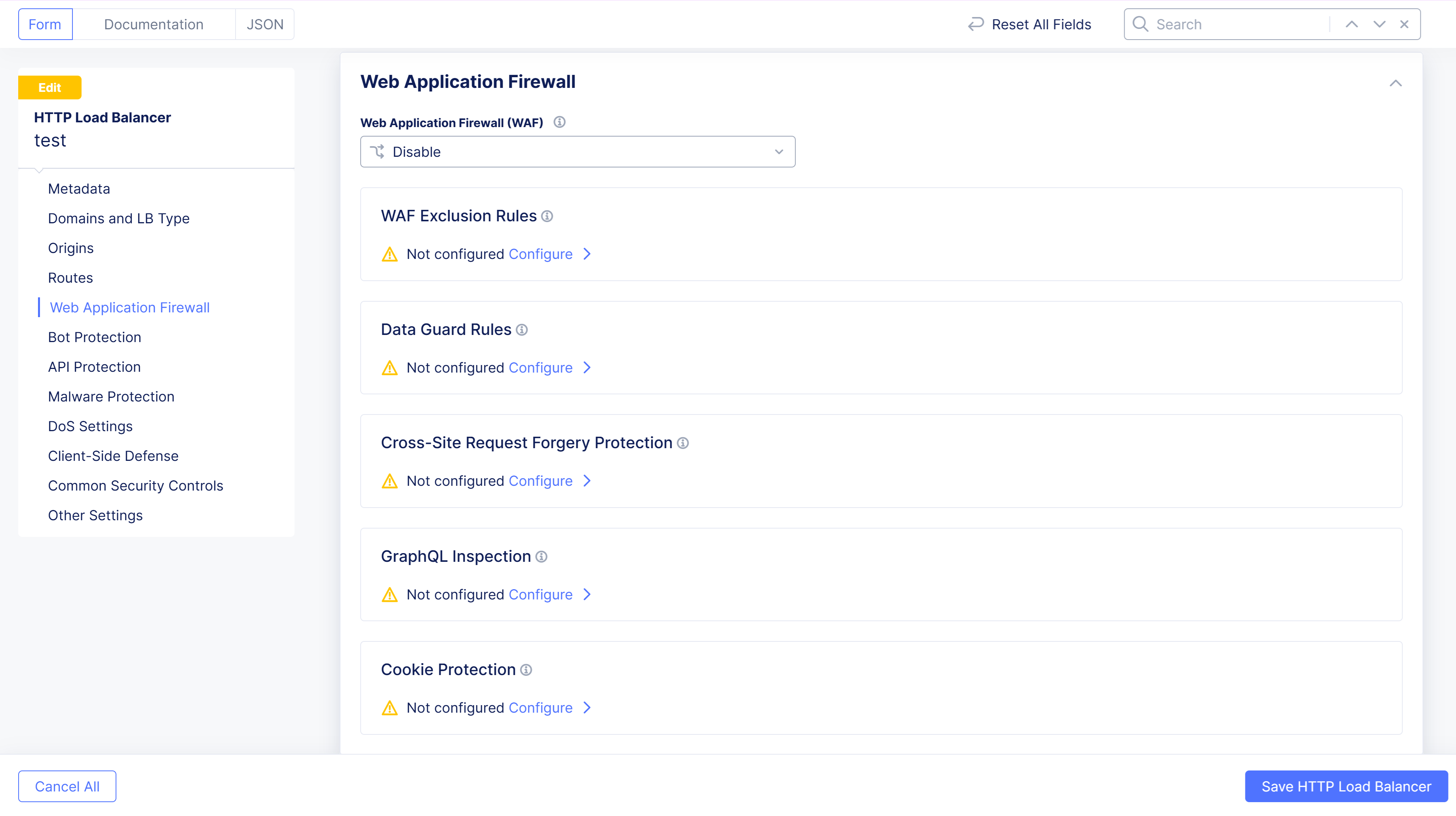Click info icon for Cross-Site Request Forgery Protection
Viewport: 1456px width, 816px height.
pyautogui.click(x=683, y=443)
